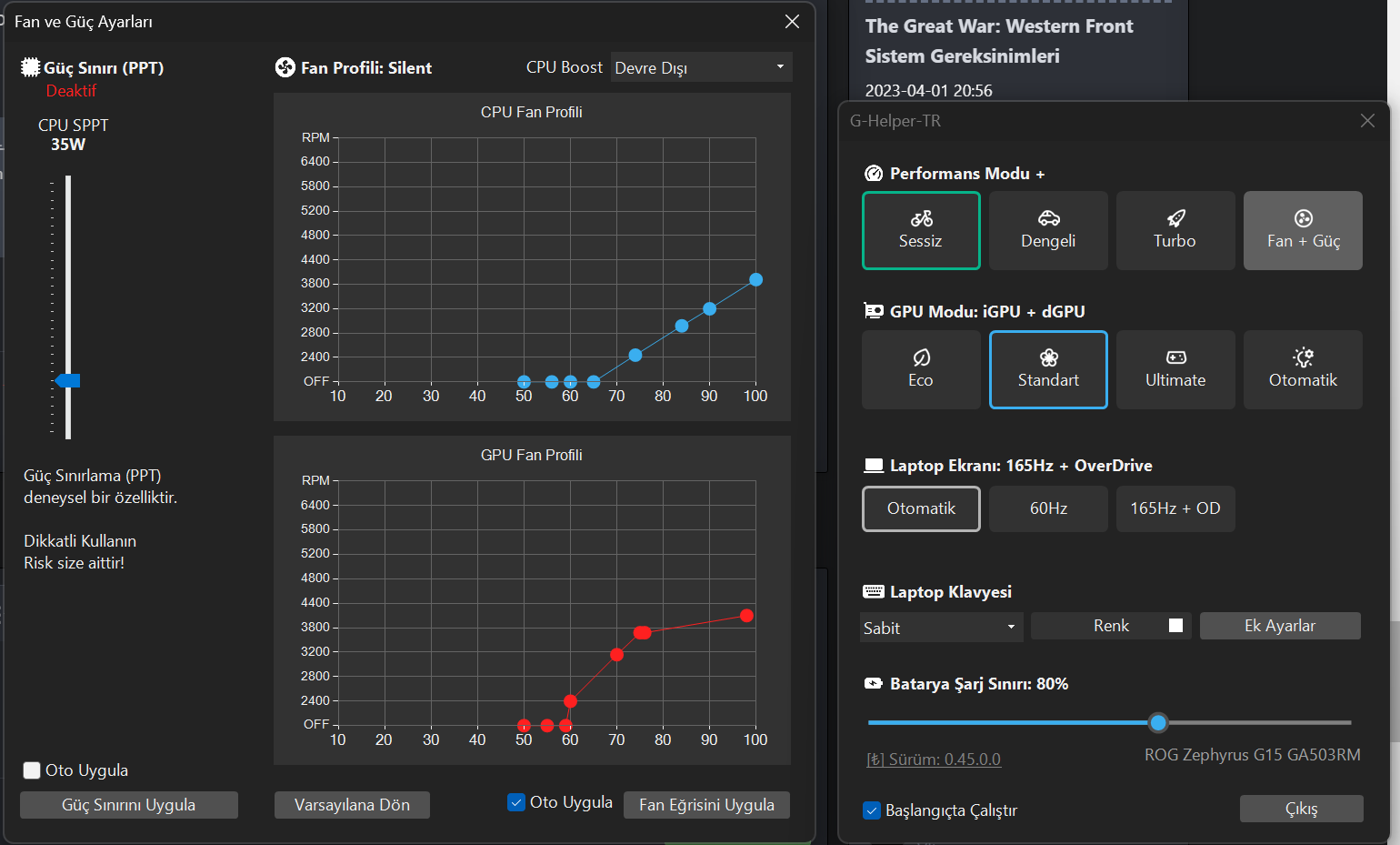The width and height of the screenshot is (1400, 845).
Task: Disable Başlangıçta Çalıştır checkbox
Action: pos(872,810)
